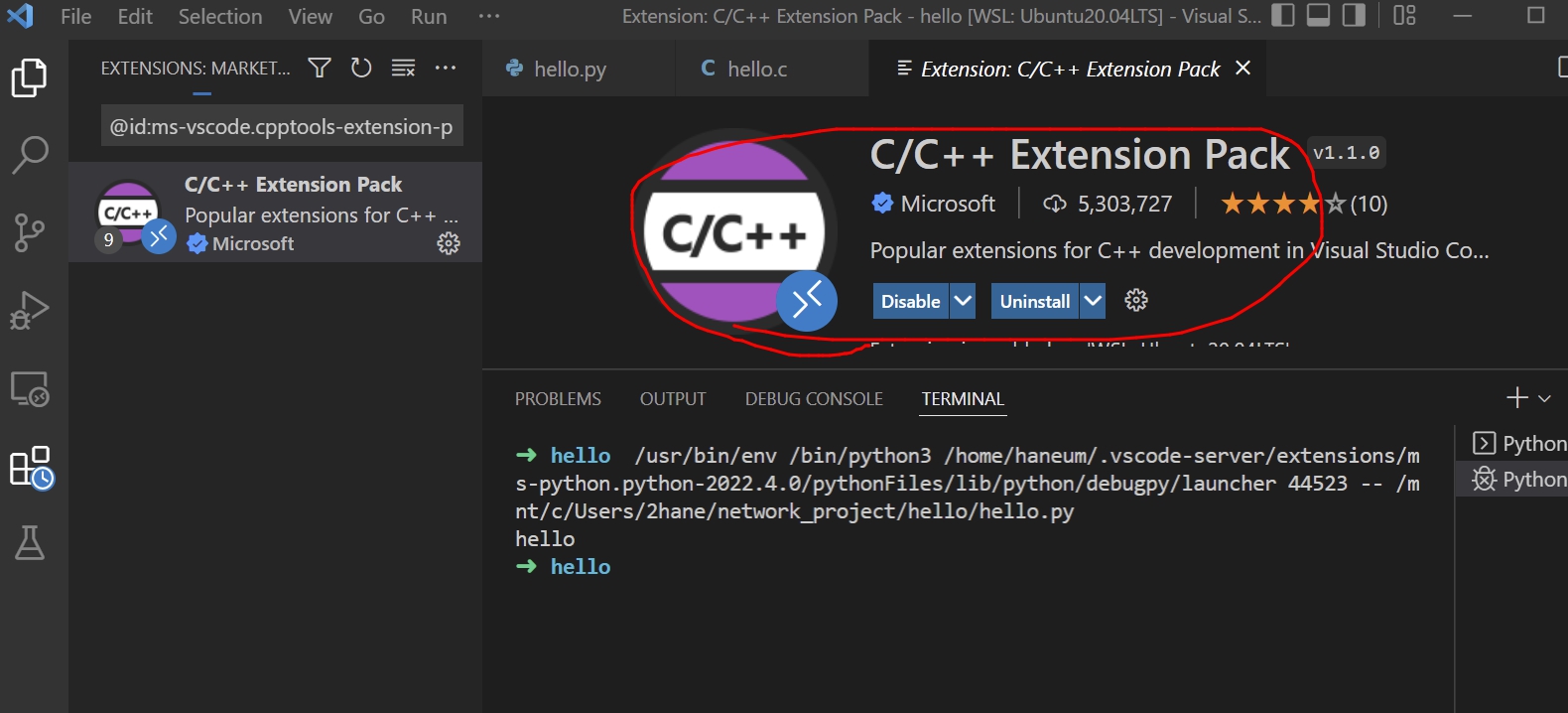The image size is (1568, 713).
Task: Toggle bottom panel layout icon
Action: coord(1318,15)
